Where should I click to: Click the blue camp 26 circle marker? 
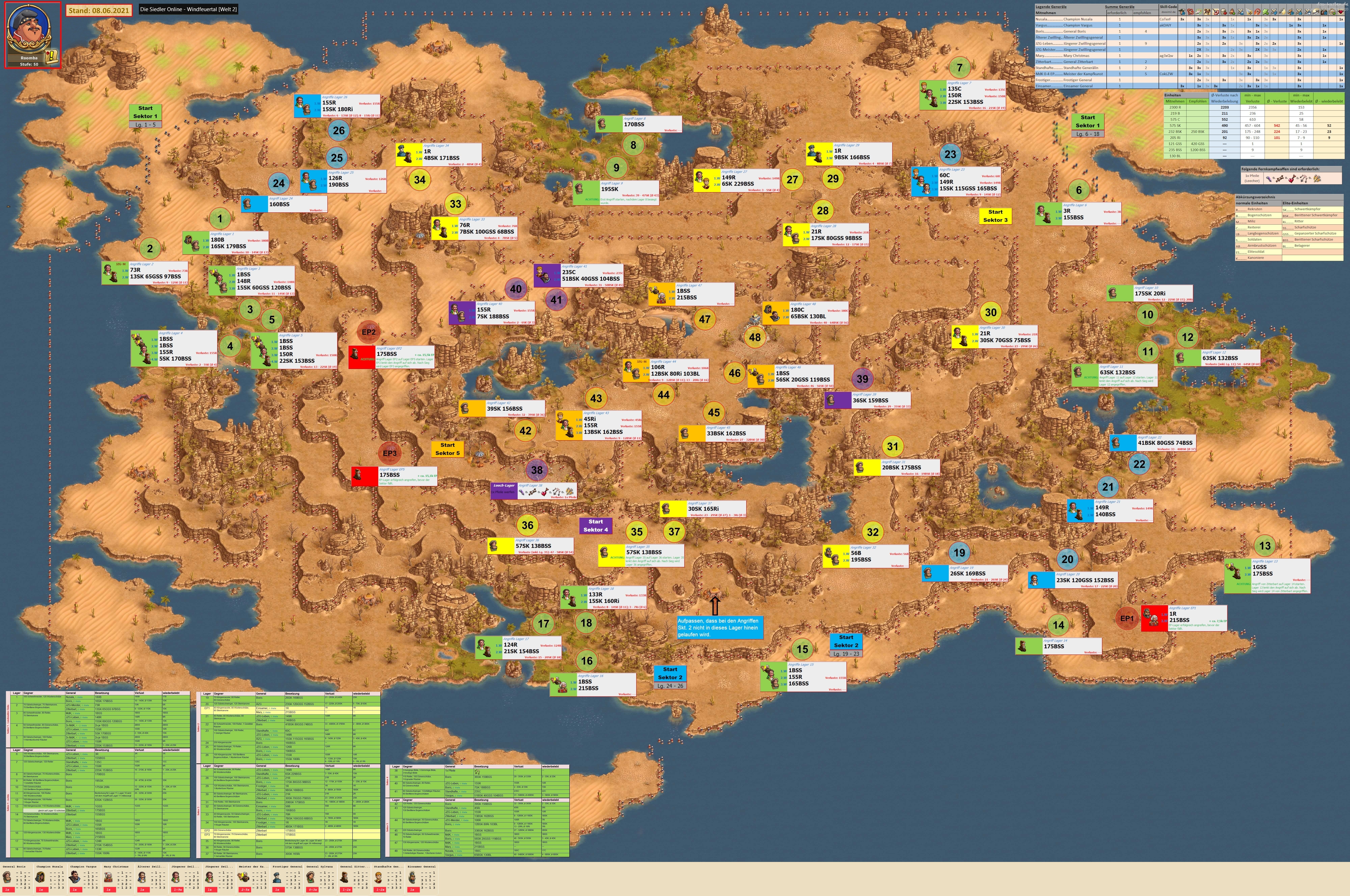(339, 130)
